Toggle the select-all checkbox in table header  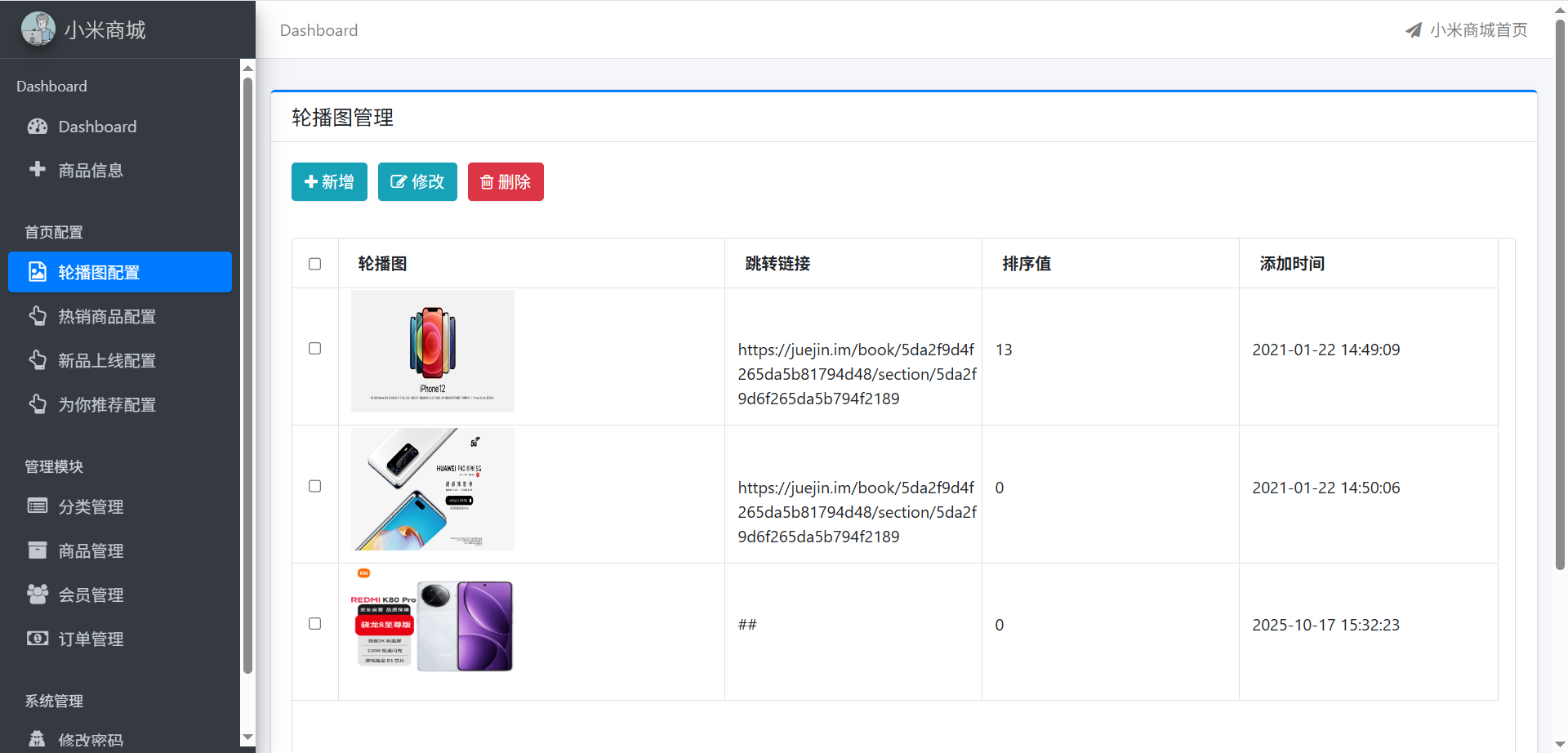point(315,264)
